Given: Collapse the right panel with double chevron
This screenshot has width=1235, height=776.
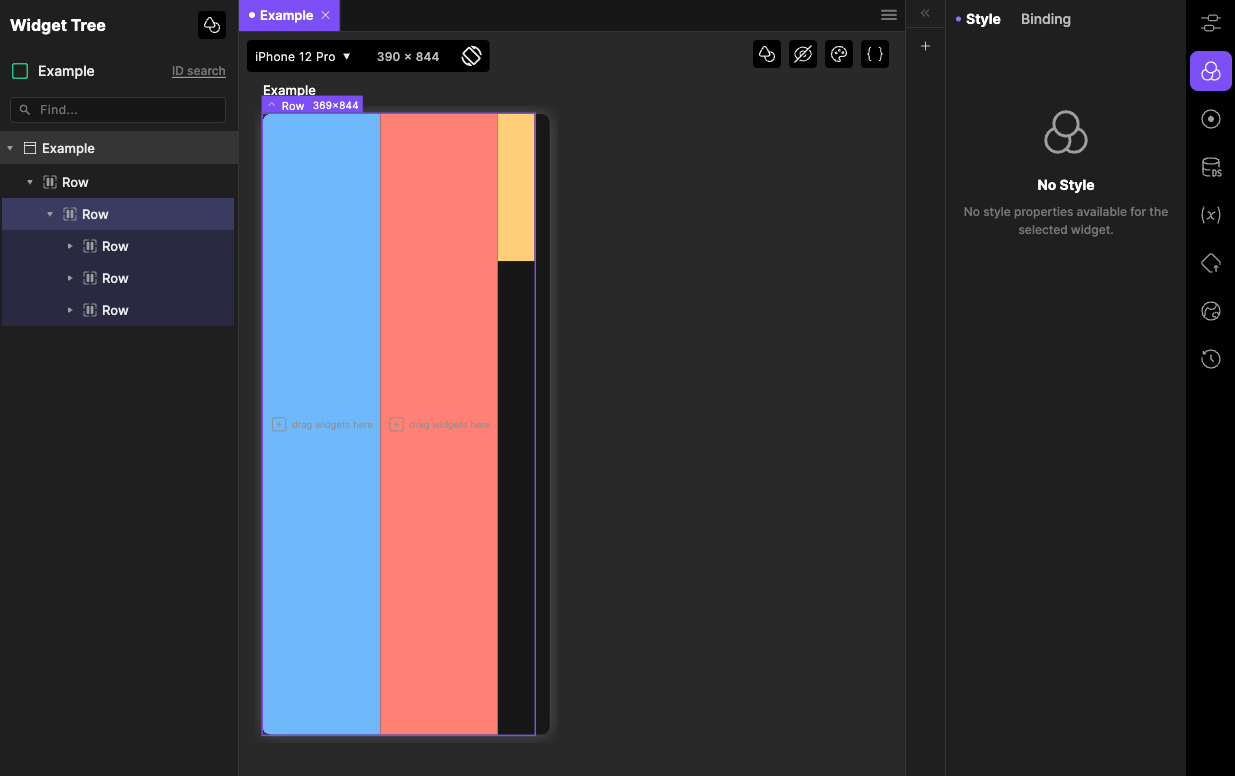Looking at the screenshot, I should click(x=925, y=13).
